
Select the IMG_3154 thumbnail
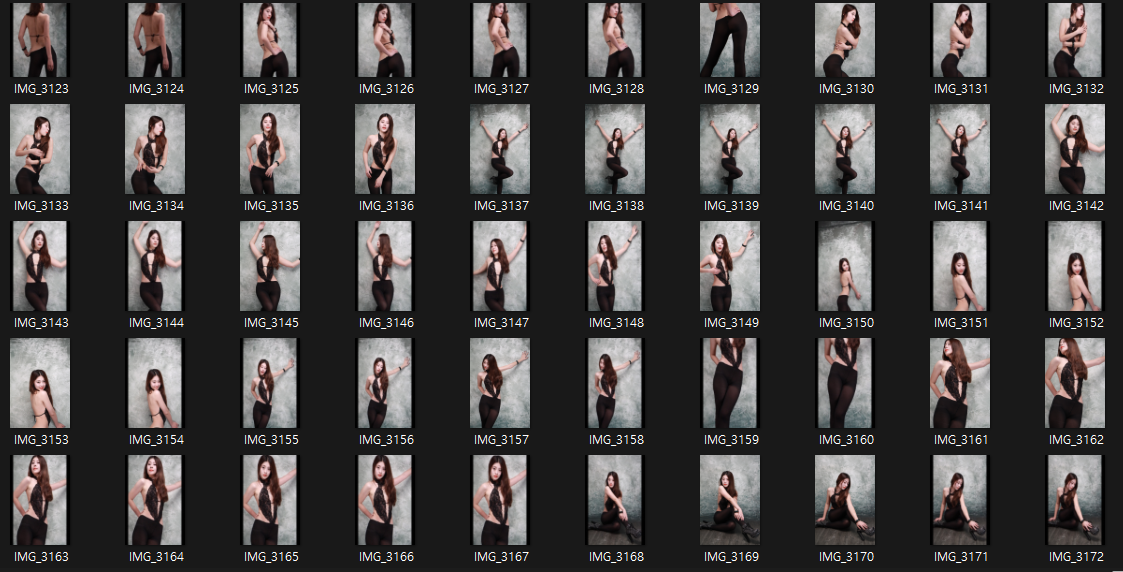click(155, 383)
